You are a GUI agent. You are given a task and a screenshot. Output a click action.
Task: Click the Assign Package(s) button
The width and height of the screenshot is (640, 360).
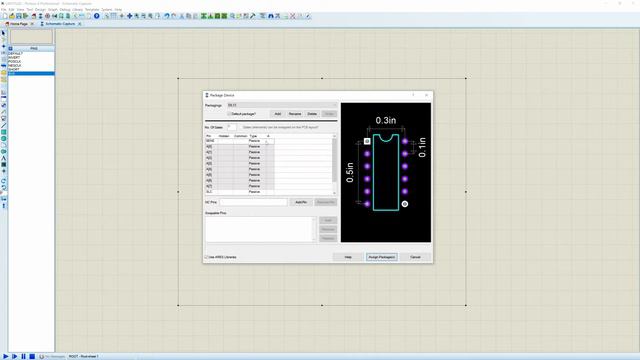382,257
